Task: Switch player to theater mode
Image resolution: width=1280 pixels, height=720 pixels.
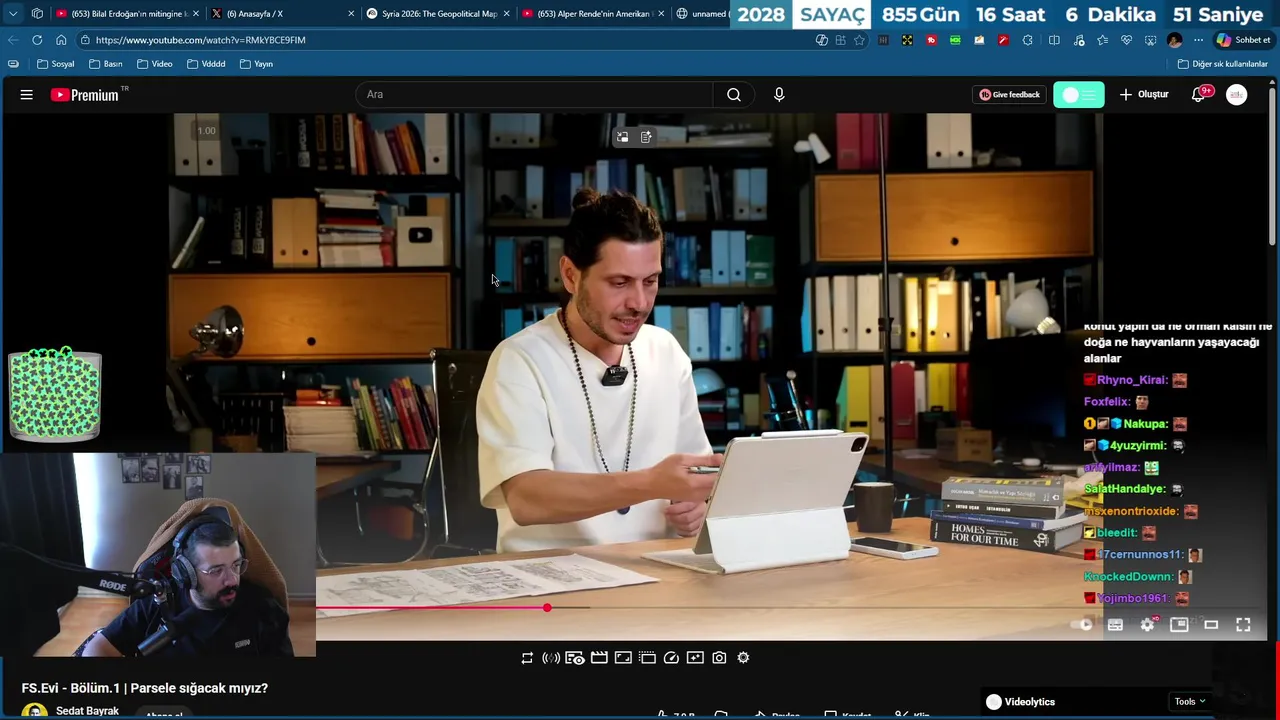Action: (1211, 625)
